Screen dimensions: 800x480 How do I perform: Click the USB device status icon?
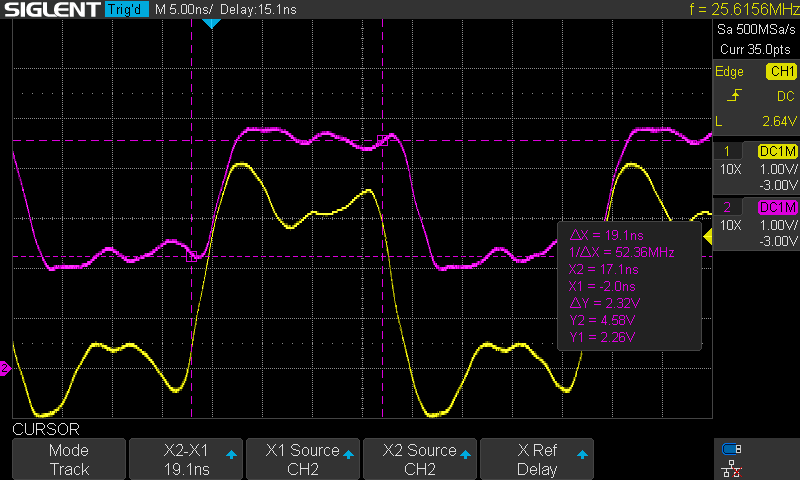pos(731,449)
